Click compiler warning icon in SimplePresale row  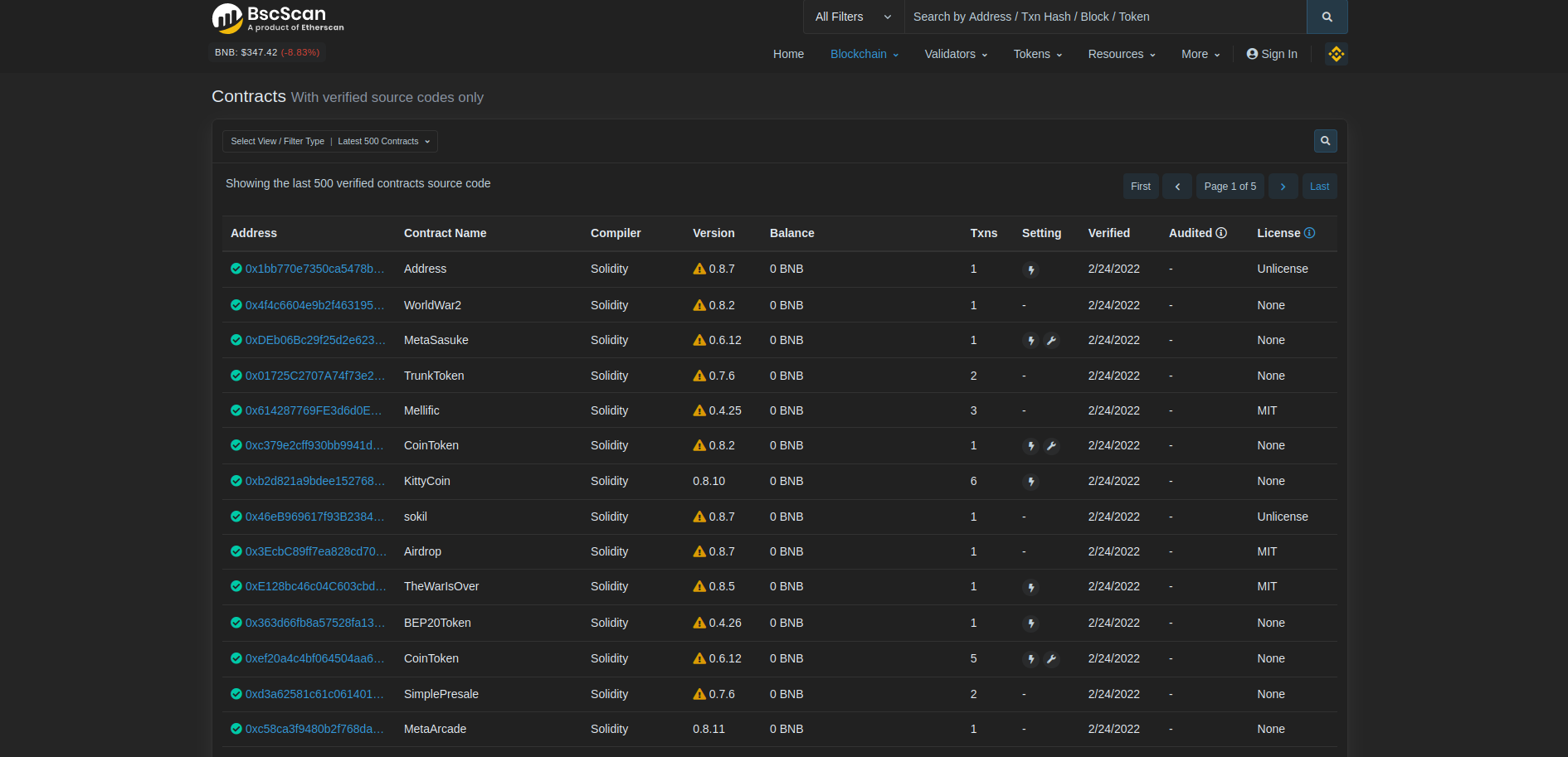click(x=699, y=694)
